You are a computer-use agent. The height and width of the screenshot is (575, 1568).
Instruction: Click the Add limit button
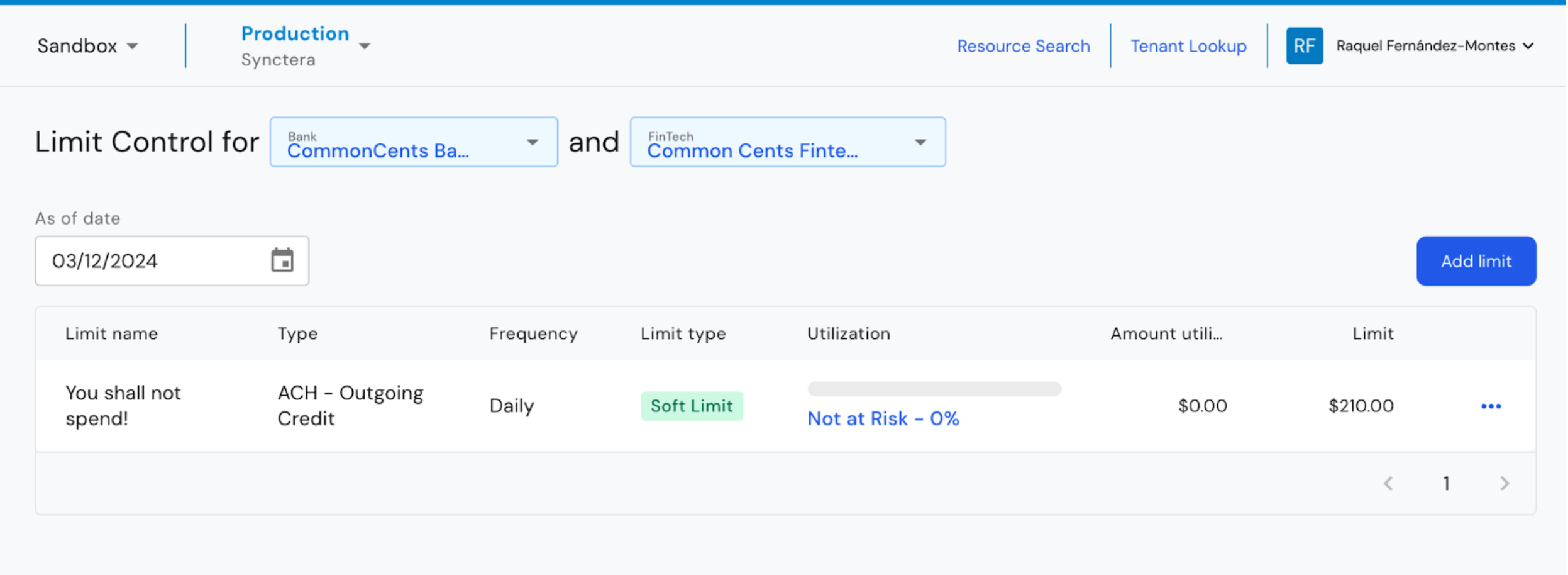click(x=1476, y=261)
